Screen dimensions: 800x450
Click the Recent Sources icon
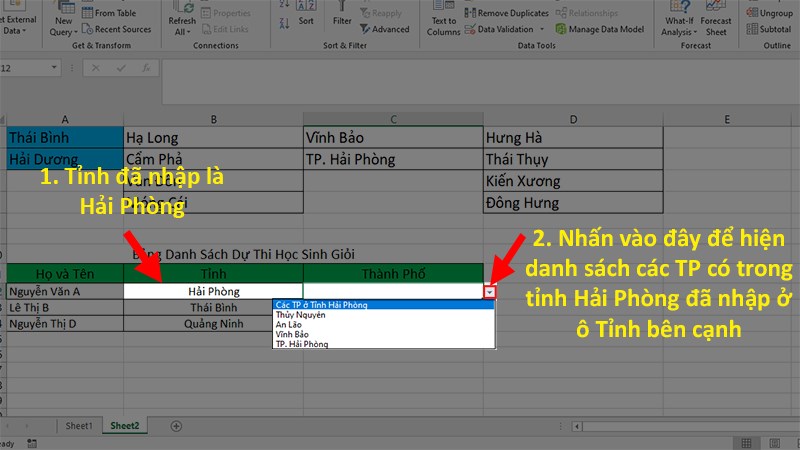[x=87, y=29]
